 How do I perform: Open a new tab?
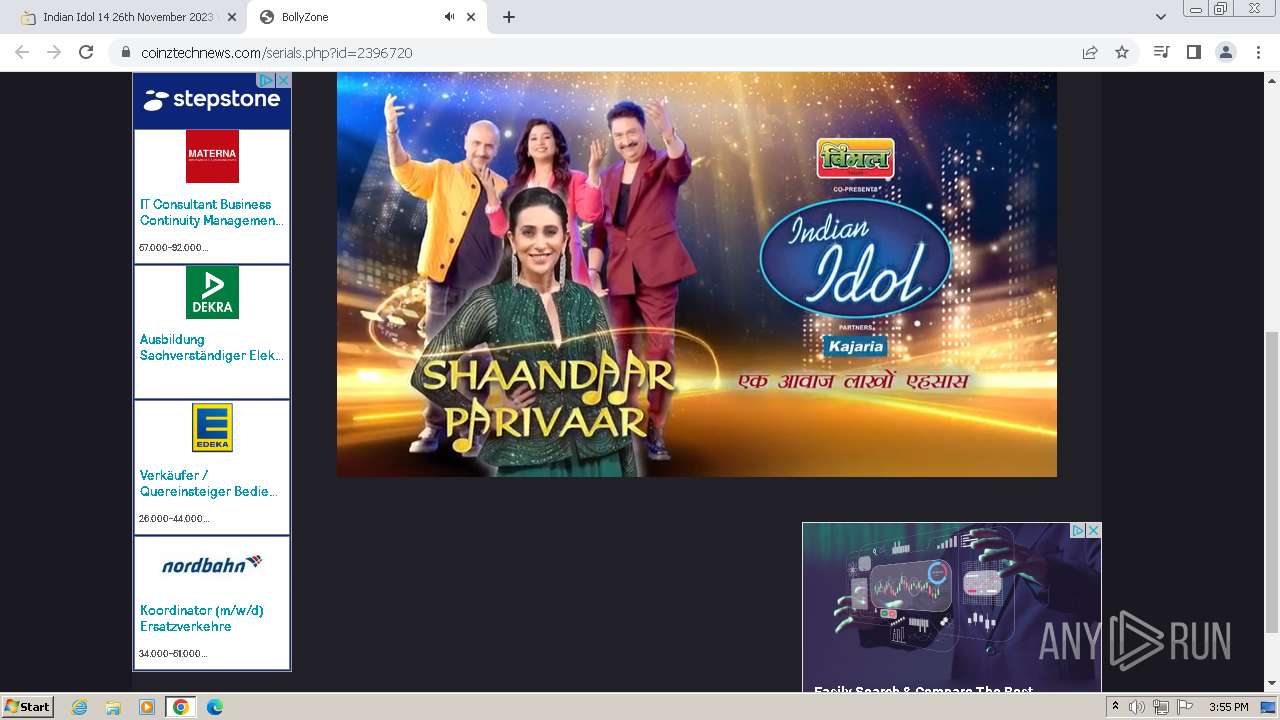508,17
